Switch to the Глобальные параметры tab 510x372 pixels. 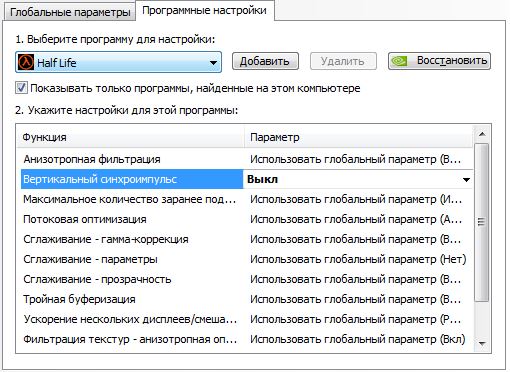click(x=70, y=12)
